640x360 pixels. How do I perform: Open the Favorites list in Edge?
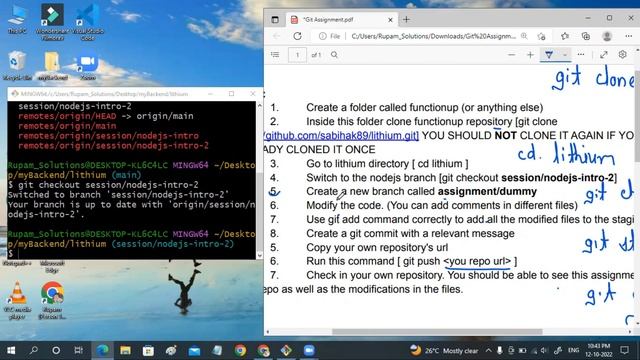click(565, 36)
